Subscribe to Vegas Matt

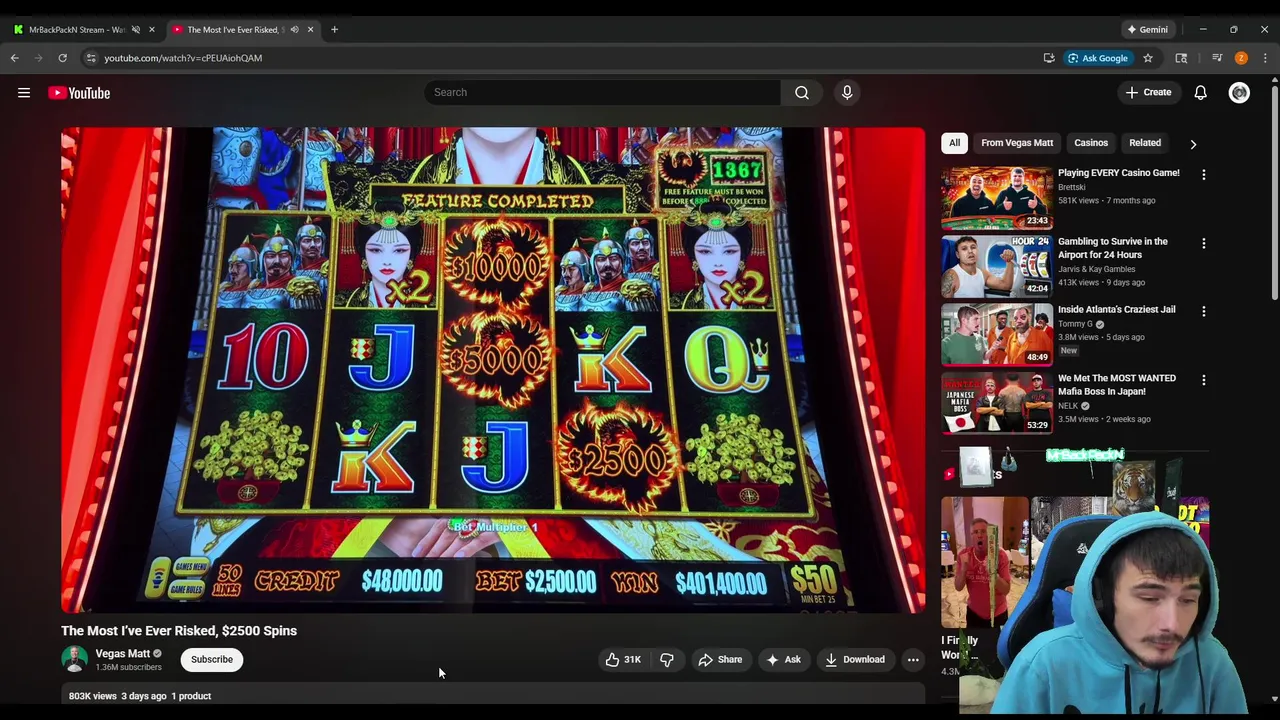click(212, 659)
